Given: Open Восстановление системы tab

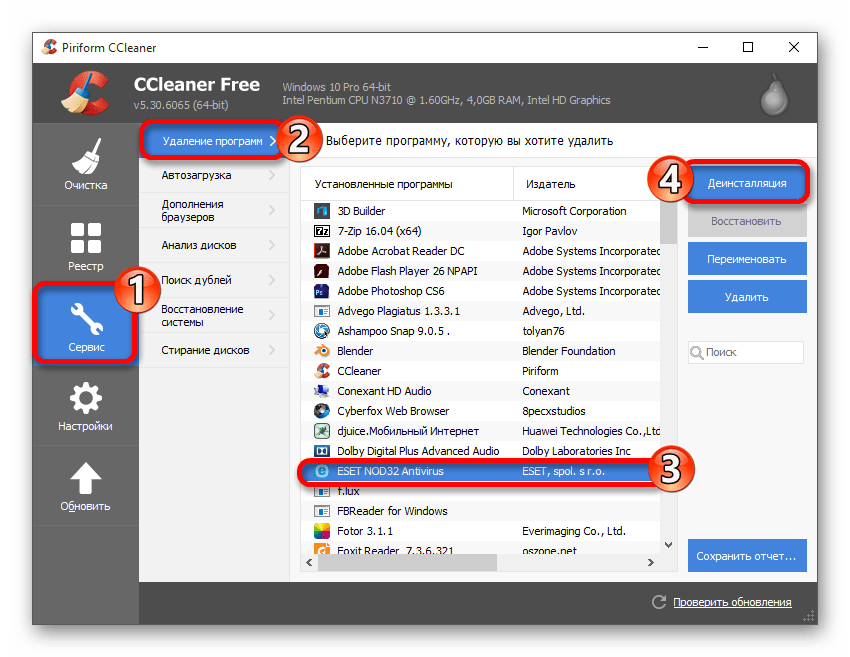Looking at the screenshot, I should [214, 315].
